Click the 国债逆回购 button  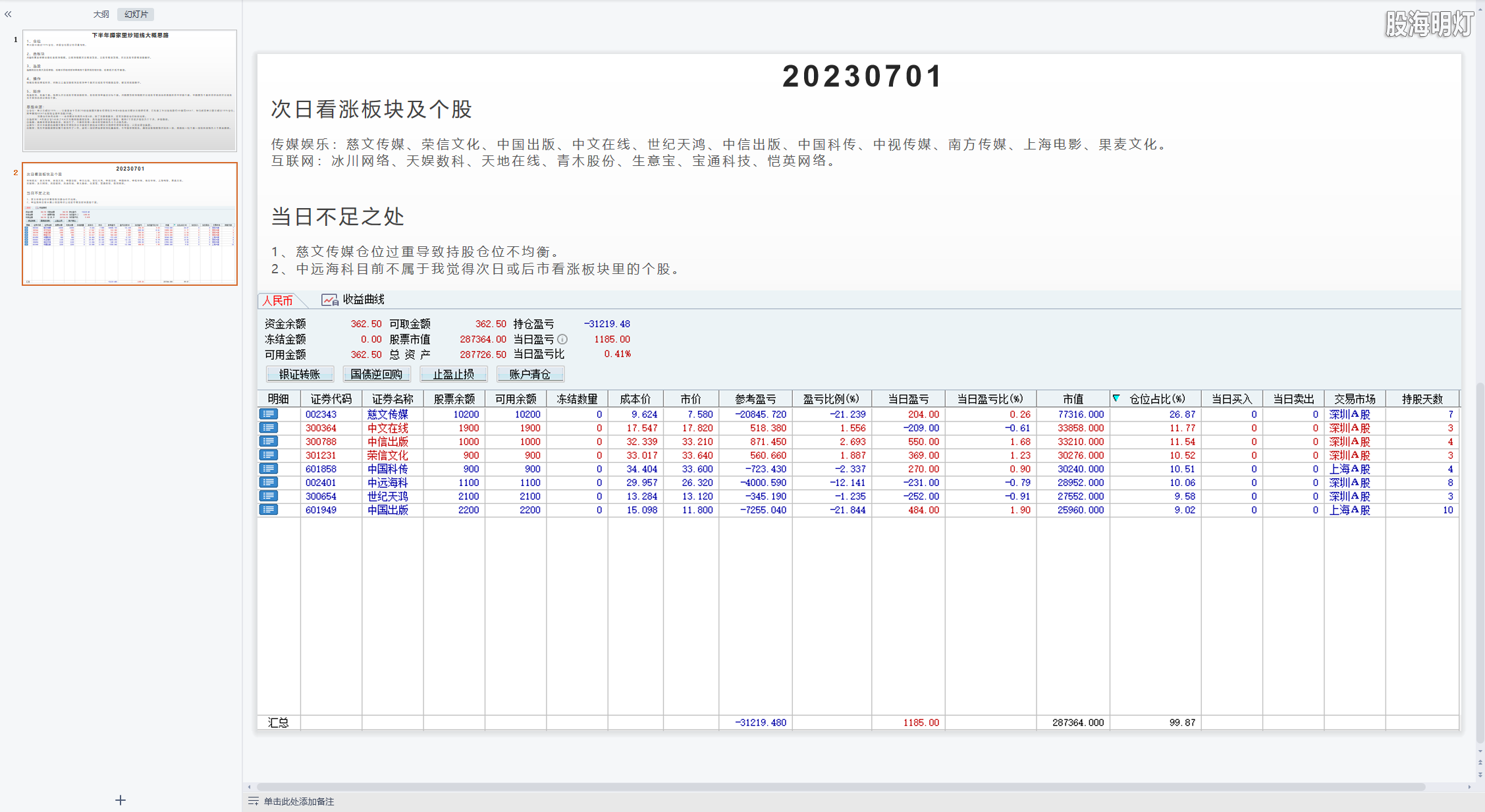click(x=376, y=374)
